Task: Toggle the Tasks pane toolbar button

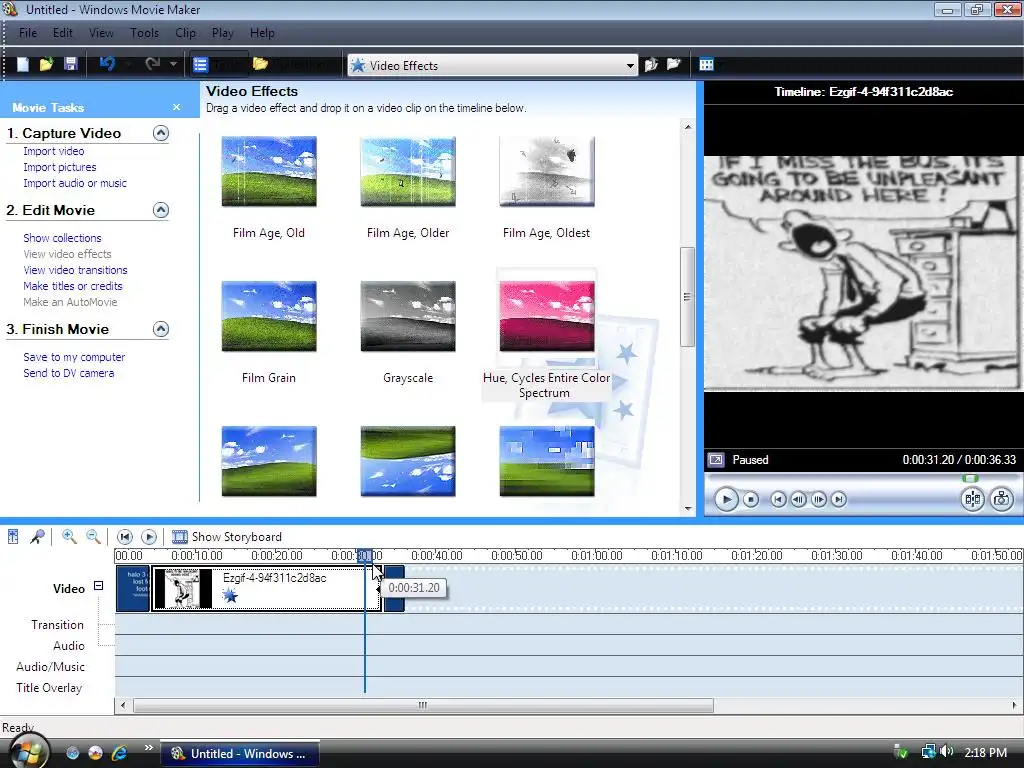Action: point(219,65)
